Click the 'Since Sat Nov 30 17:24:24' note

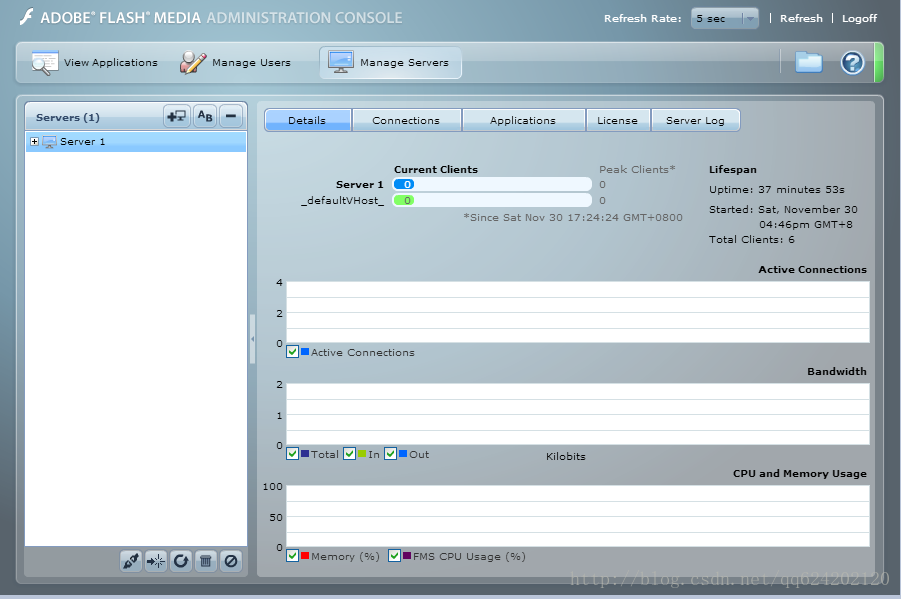(573, 217)
